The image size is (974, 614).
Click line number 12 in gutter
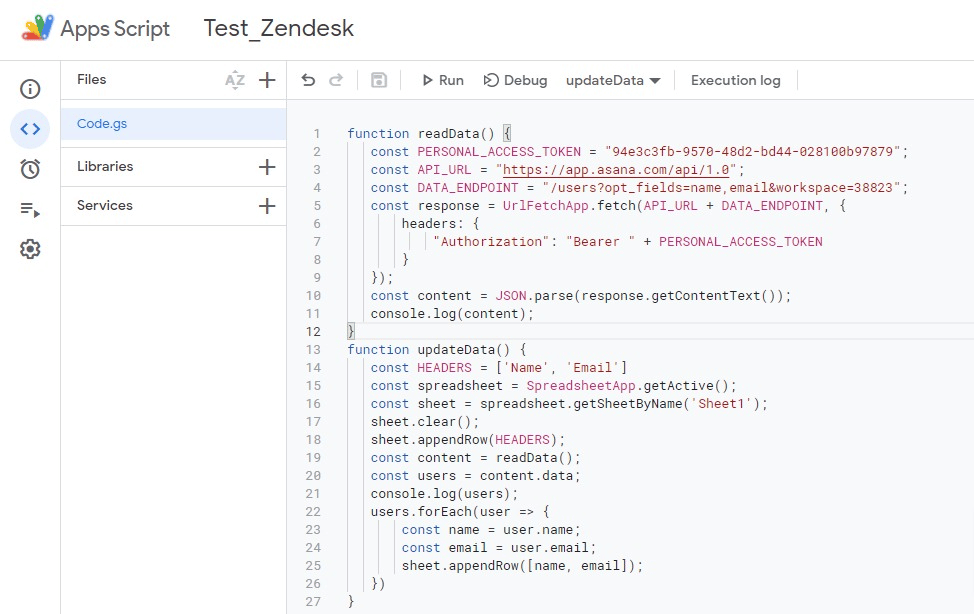(313, 332)
